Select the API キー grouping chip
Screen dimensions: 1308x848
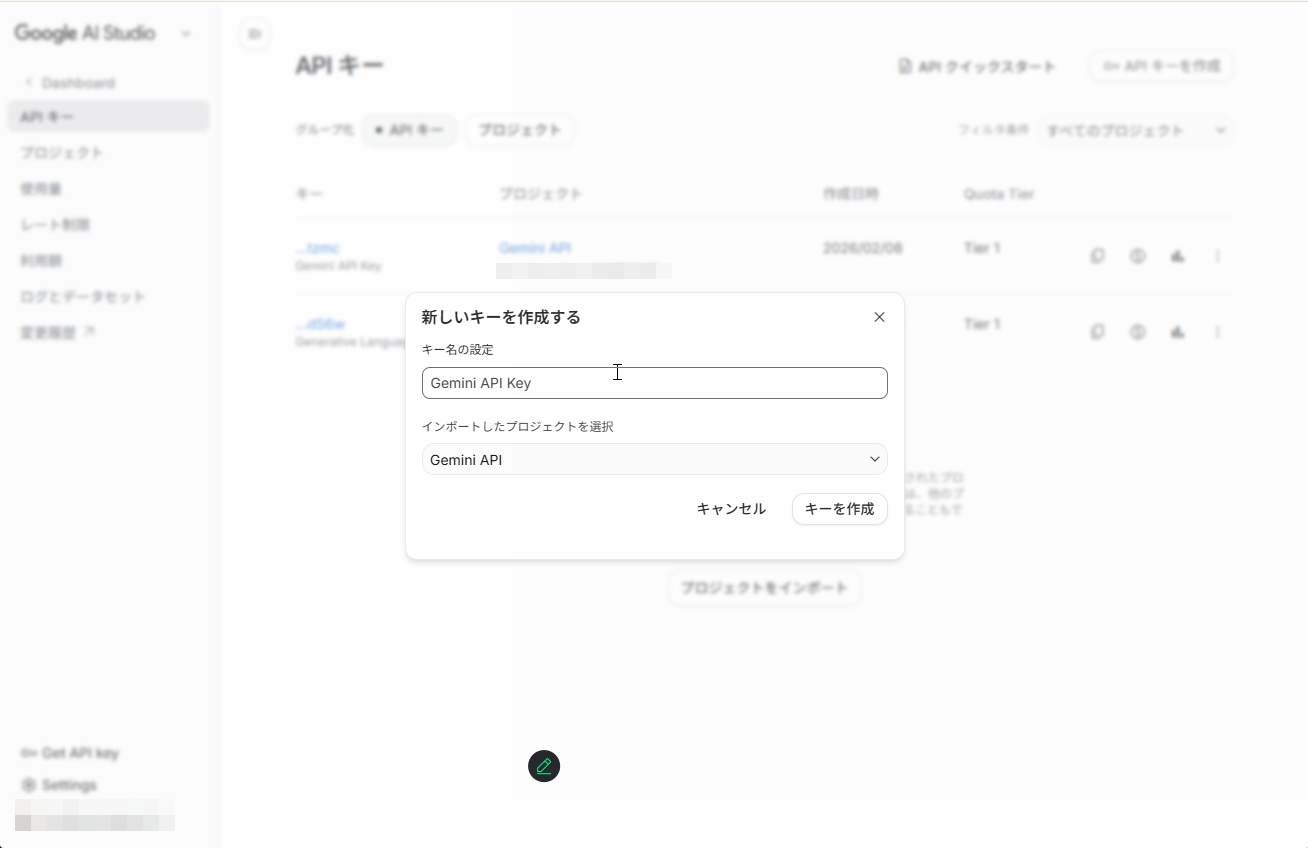(x=409, y=130)
